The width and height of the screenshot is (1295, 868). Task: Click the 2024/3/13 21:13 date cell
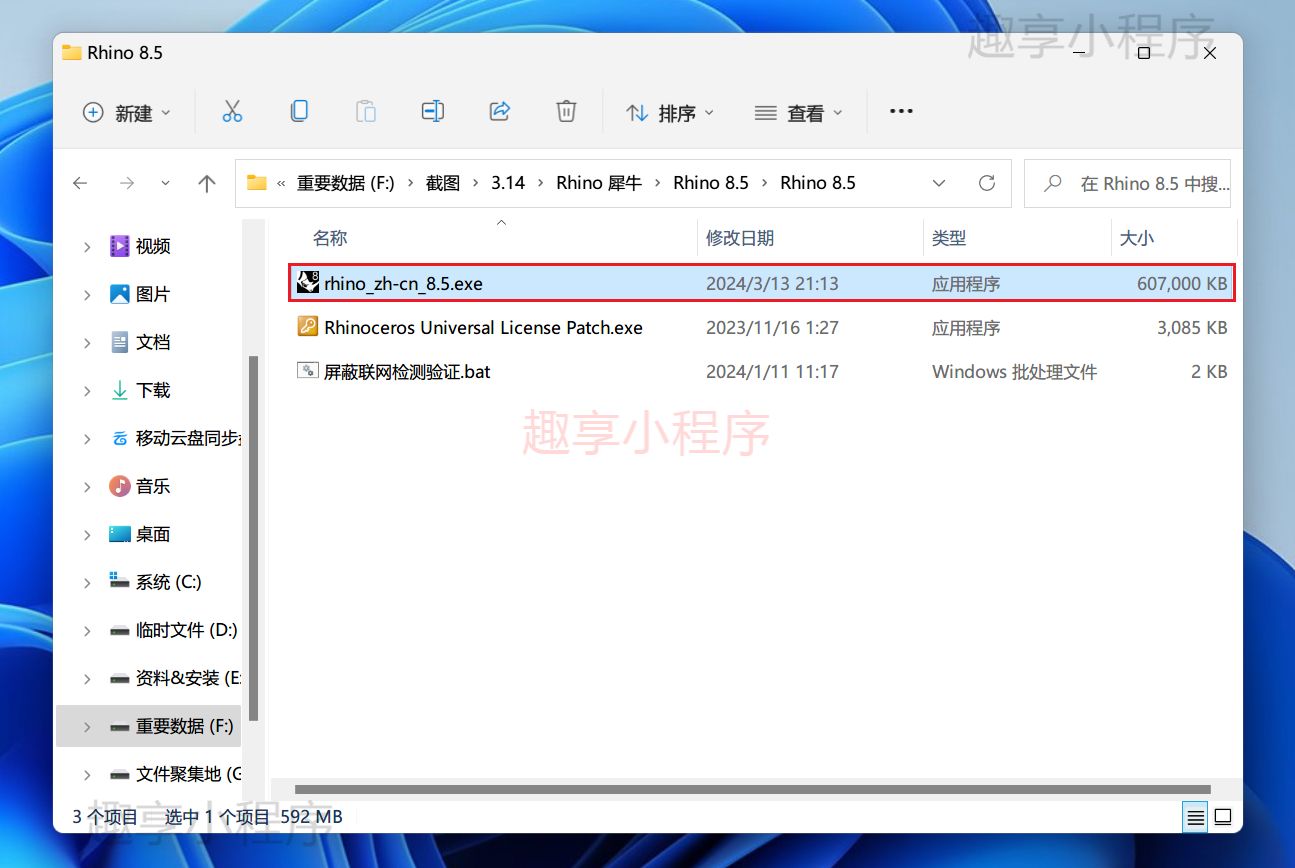point(772,284)
